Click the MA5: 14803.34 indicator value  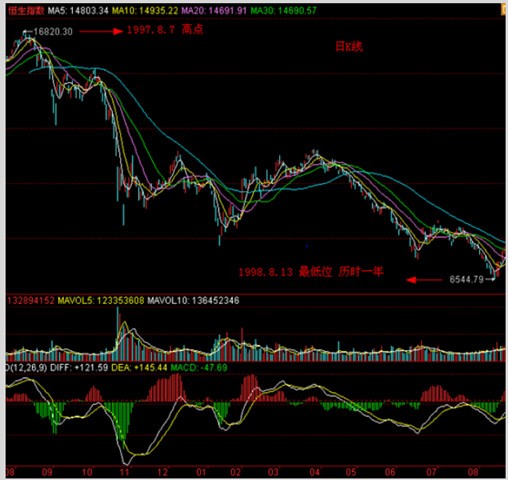click(x=78, y=11)
